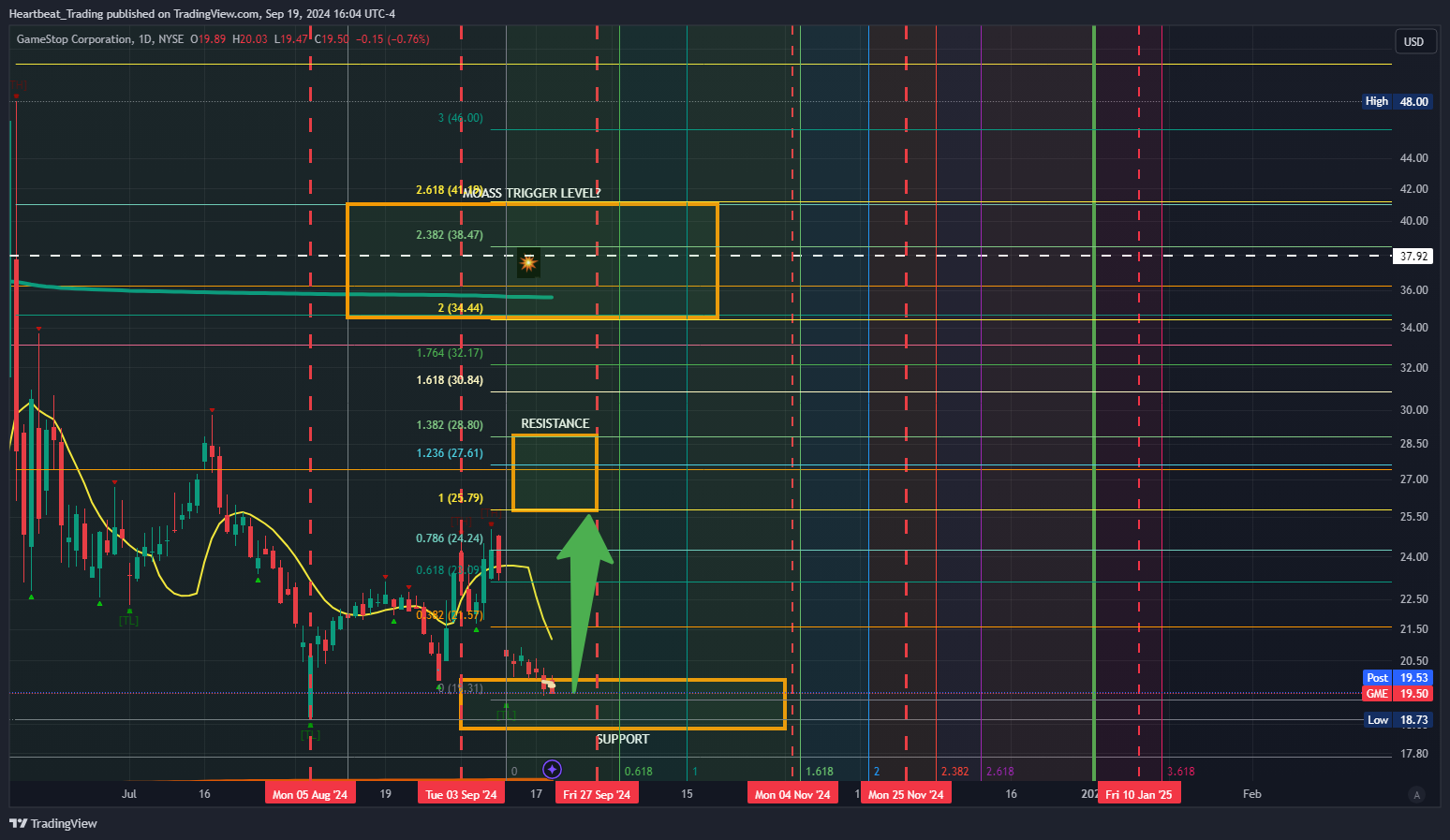The height and width of the screenshot is (840, 1450).
Task: Click the 1 (25.79) Fibonacci level label
Action: click(x=461, y=498)
